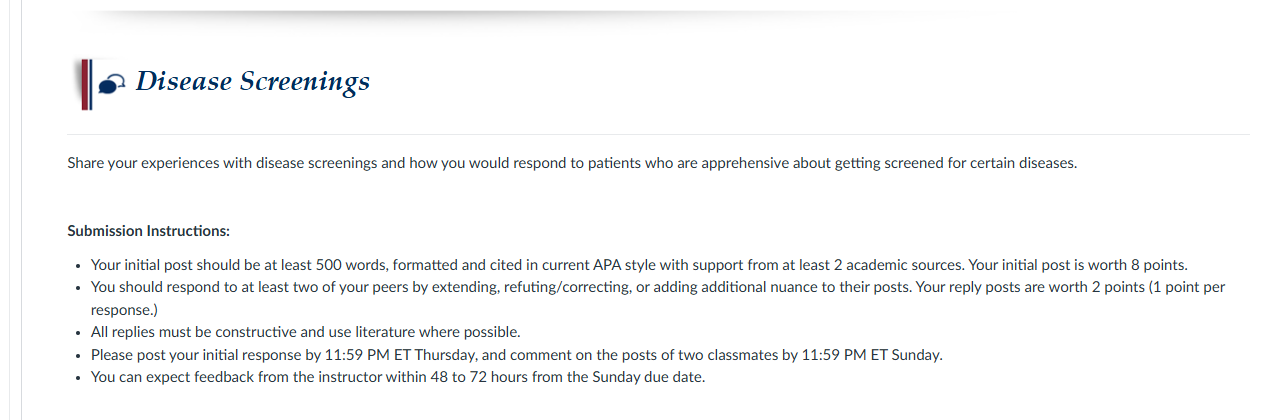Click the discussion speech bubble icon
Screen dimensions: 1280x420
click(113, 85)
